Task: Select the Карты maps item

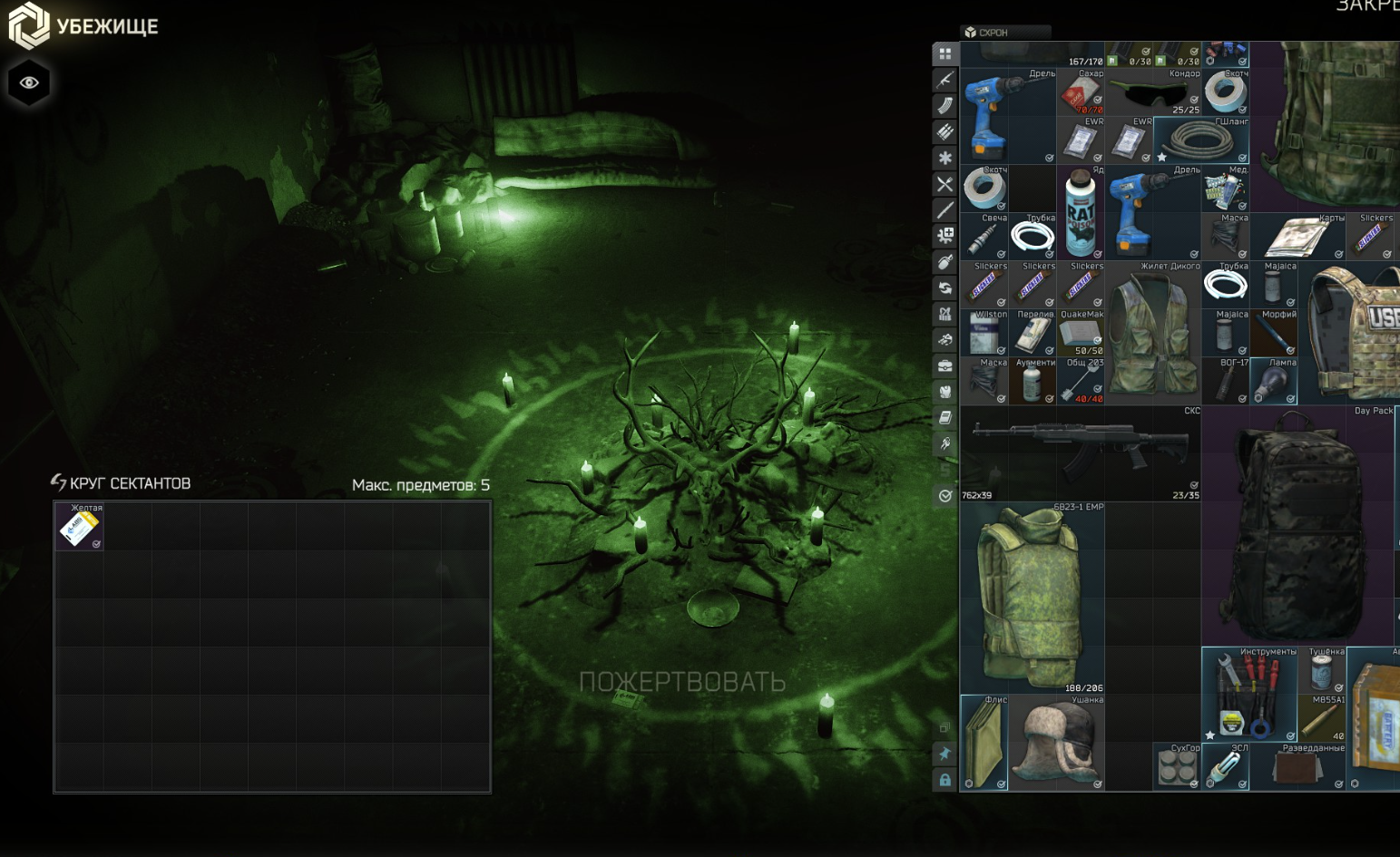Action: tap(1297, 236)
